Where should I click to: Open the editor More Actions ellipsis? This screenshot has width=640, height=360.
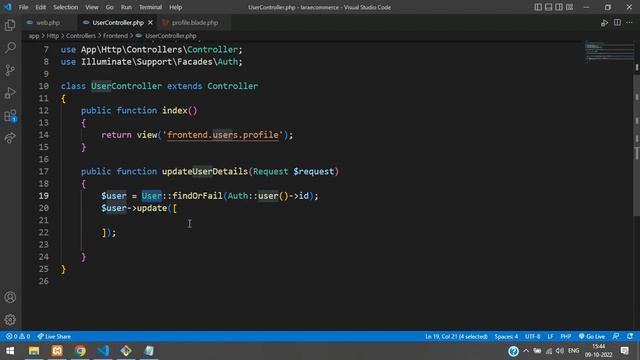tap(629, 22)
